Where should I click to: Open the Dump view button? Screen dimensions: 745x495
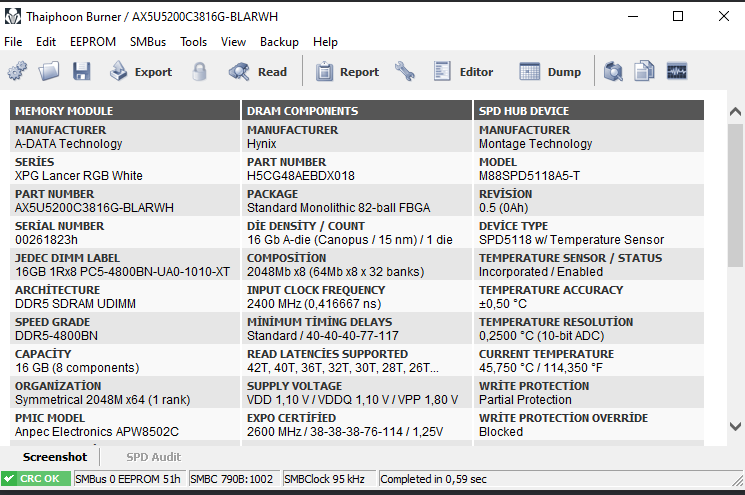point(550,72)
